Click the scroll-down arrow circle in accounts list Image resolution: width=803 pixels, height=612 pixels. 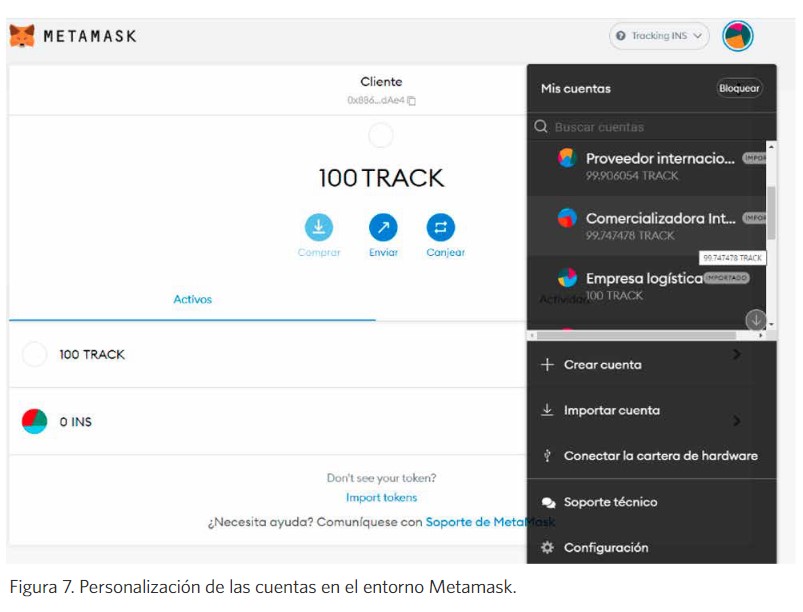[755, 320]
